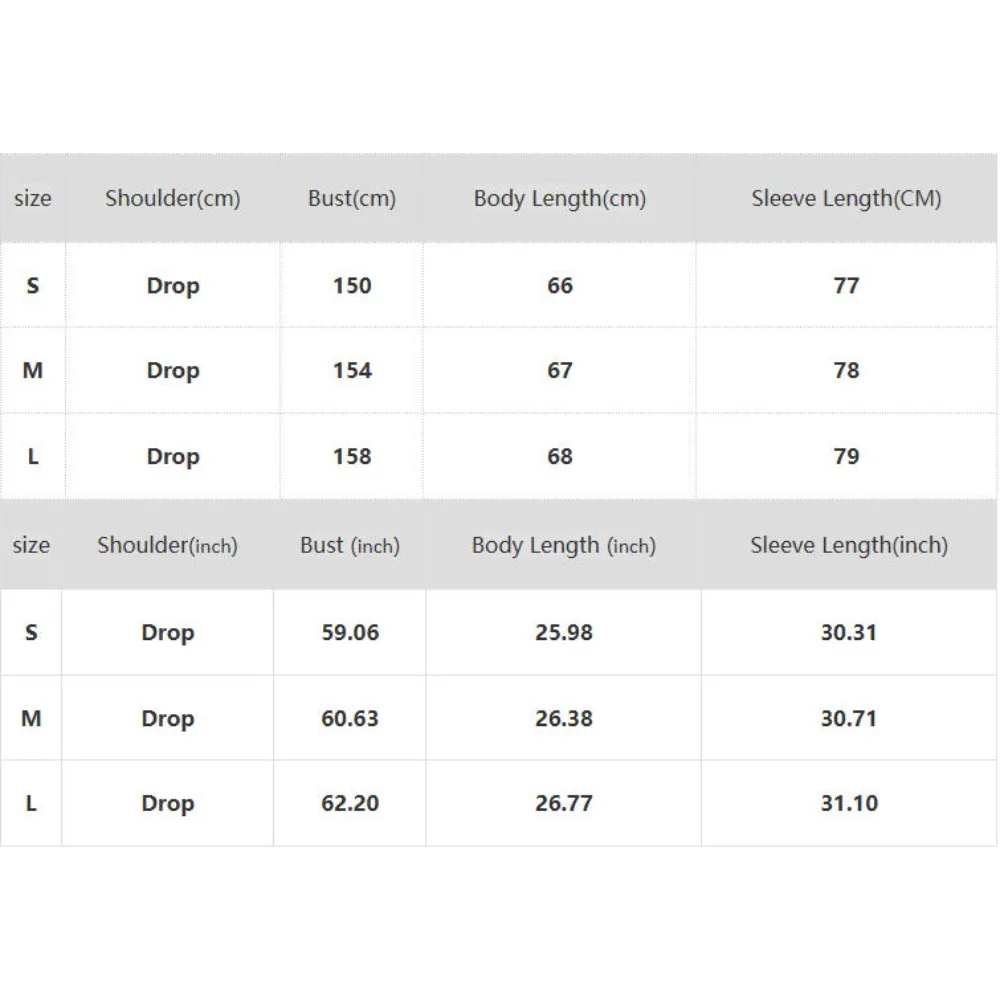The image size is (1000, 1000).
Task: Select the bust value 59.06
Action: point(350,632)
